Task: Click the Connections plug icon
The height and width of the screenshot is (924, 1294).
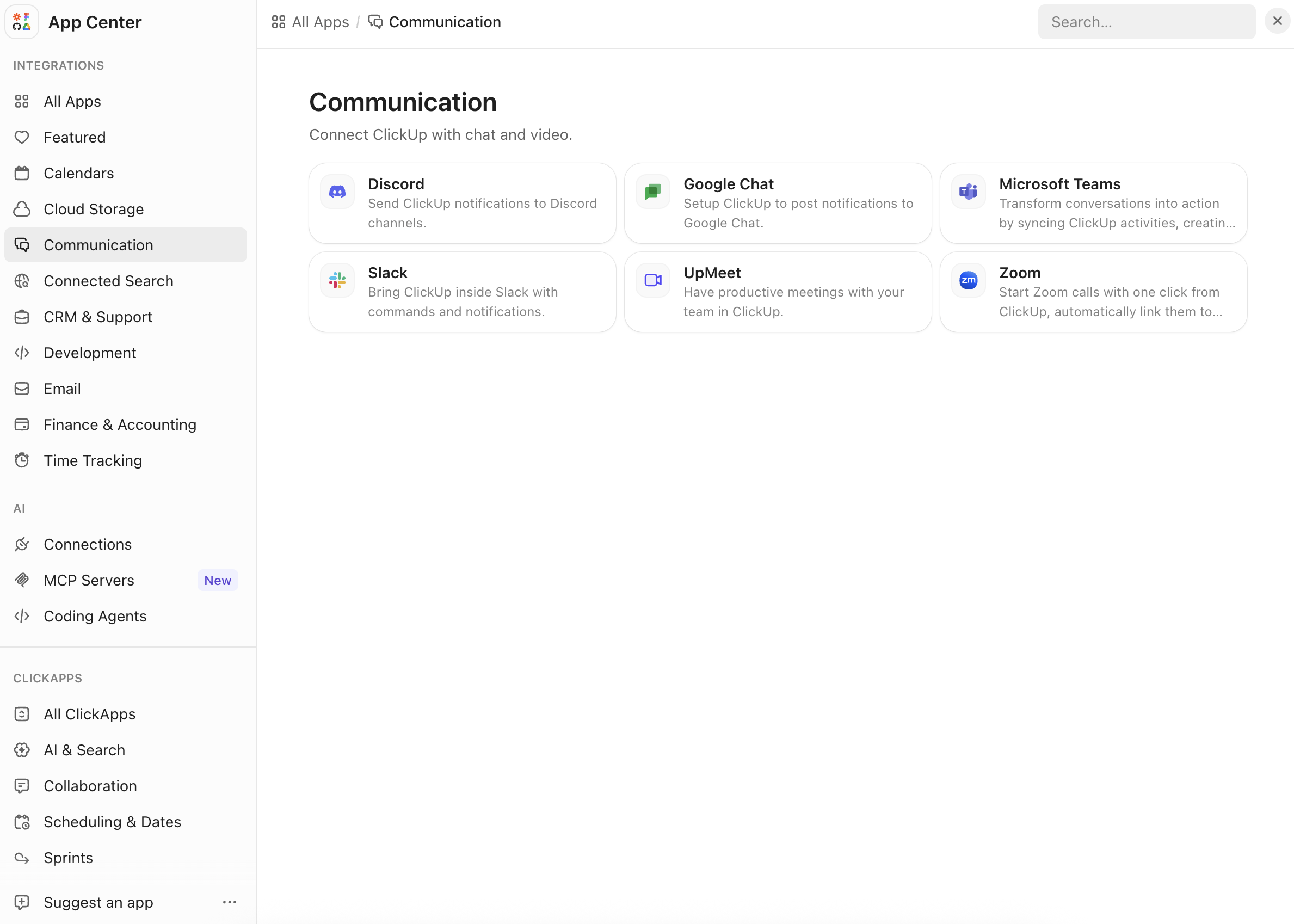Action: pyautogui.click(x=22, y=544)
